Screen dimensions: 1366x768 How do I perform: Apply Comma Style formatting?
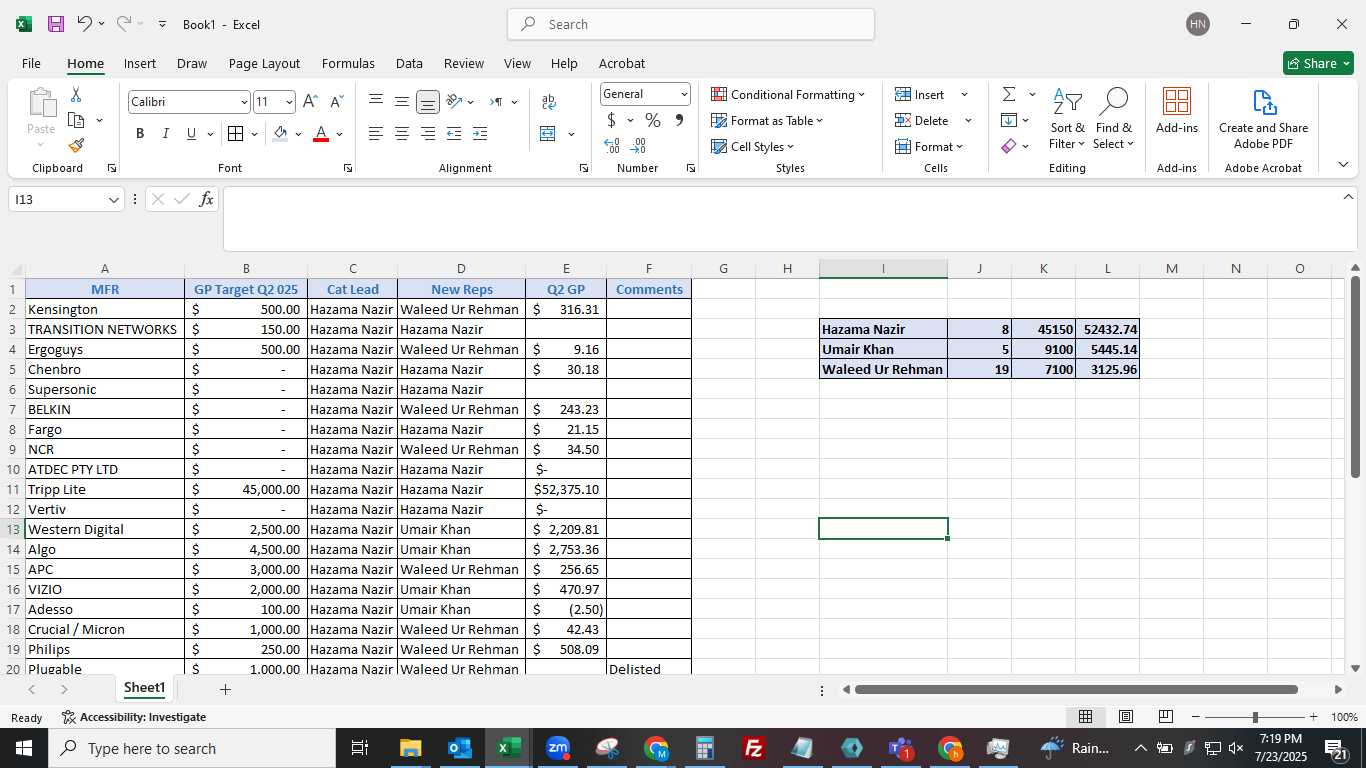pos(679,120)
